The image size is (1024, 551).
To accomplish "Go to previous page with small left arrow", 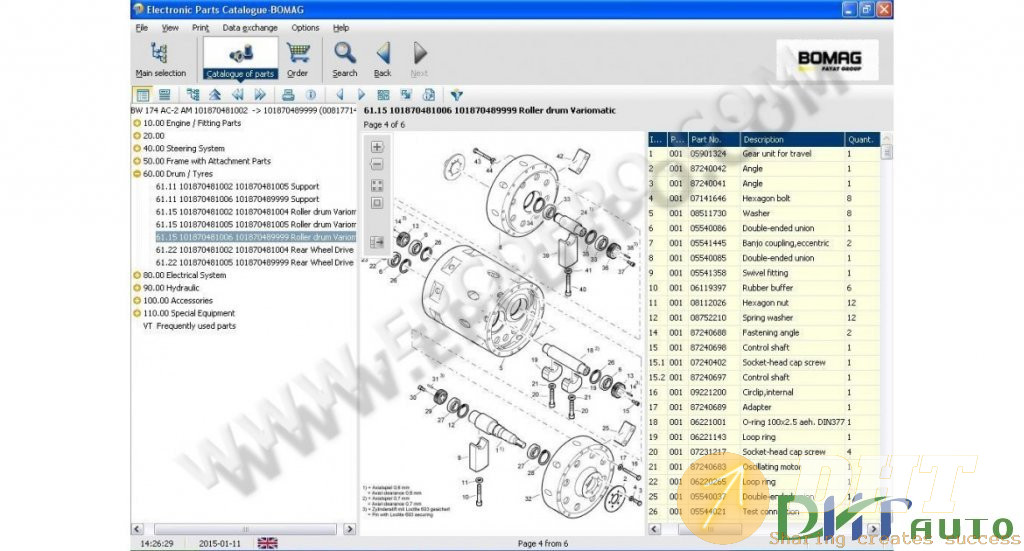I will click(x=340, y=95).
